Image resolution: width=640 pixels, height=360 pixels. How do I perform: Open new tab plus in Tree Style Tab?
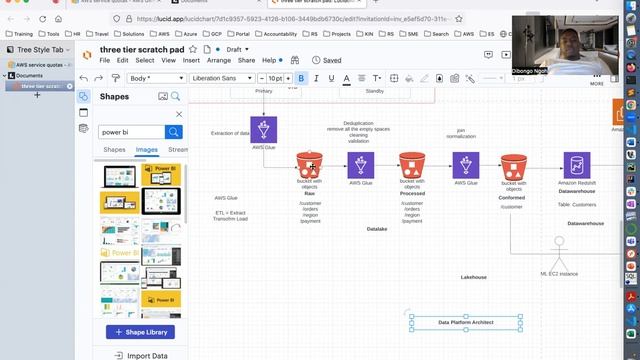point(37,95)
